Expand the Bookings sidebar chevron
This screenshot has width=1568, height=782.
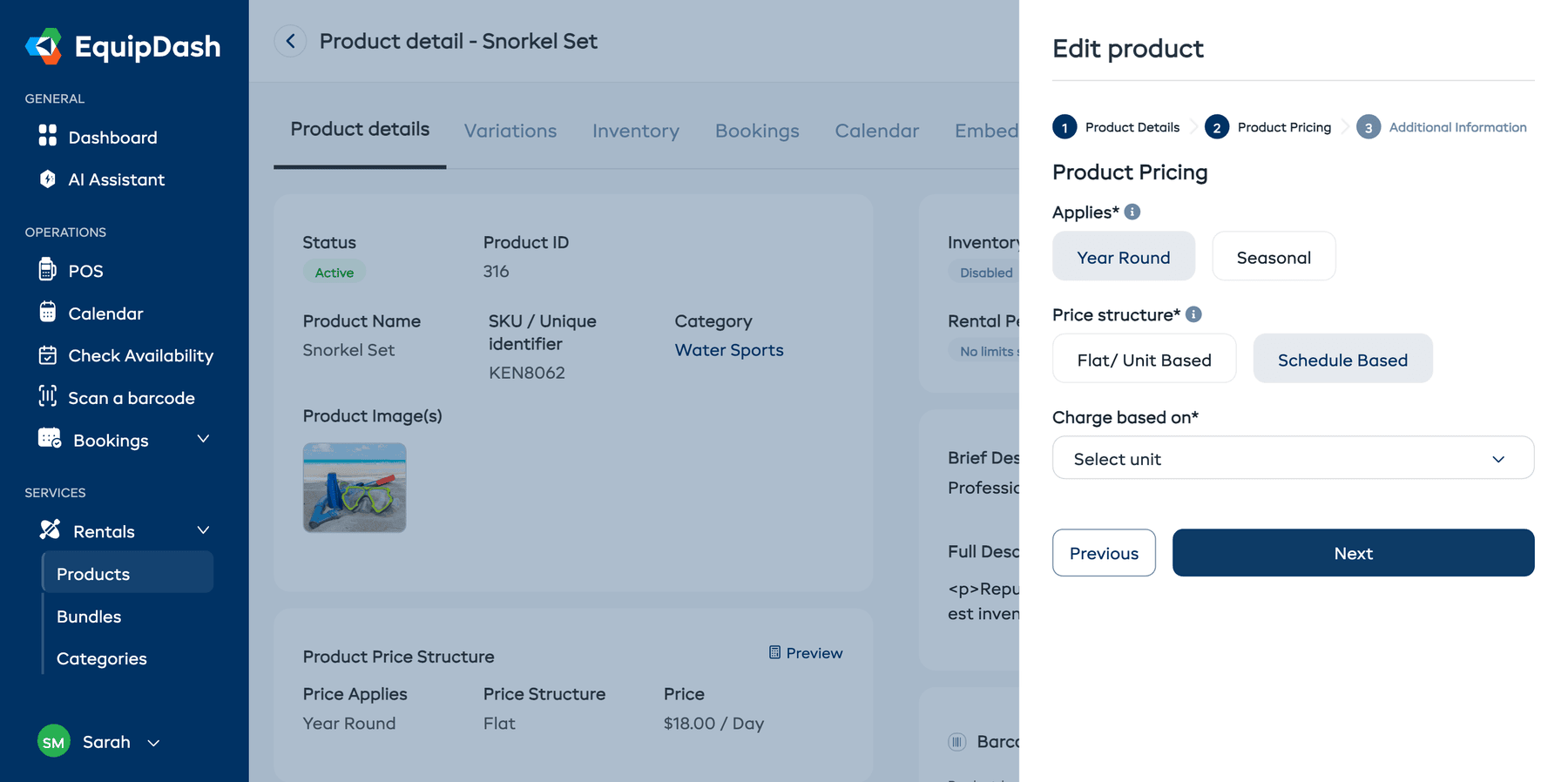[x=203, y=439]
